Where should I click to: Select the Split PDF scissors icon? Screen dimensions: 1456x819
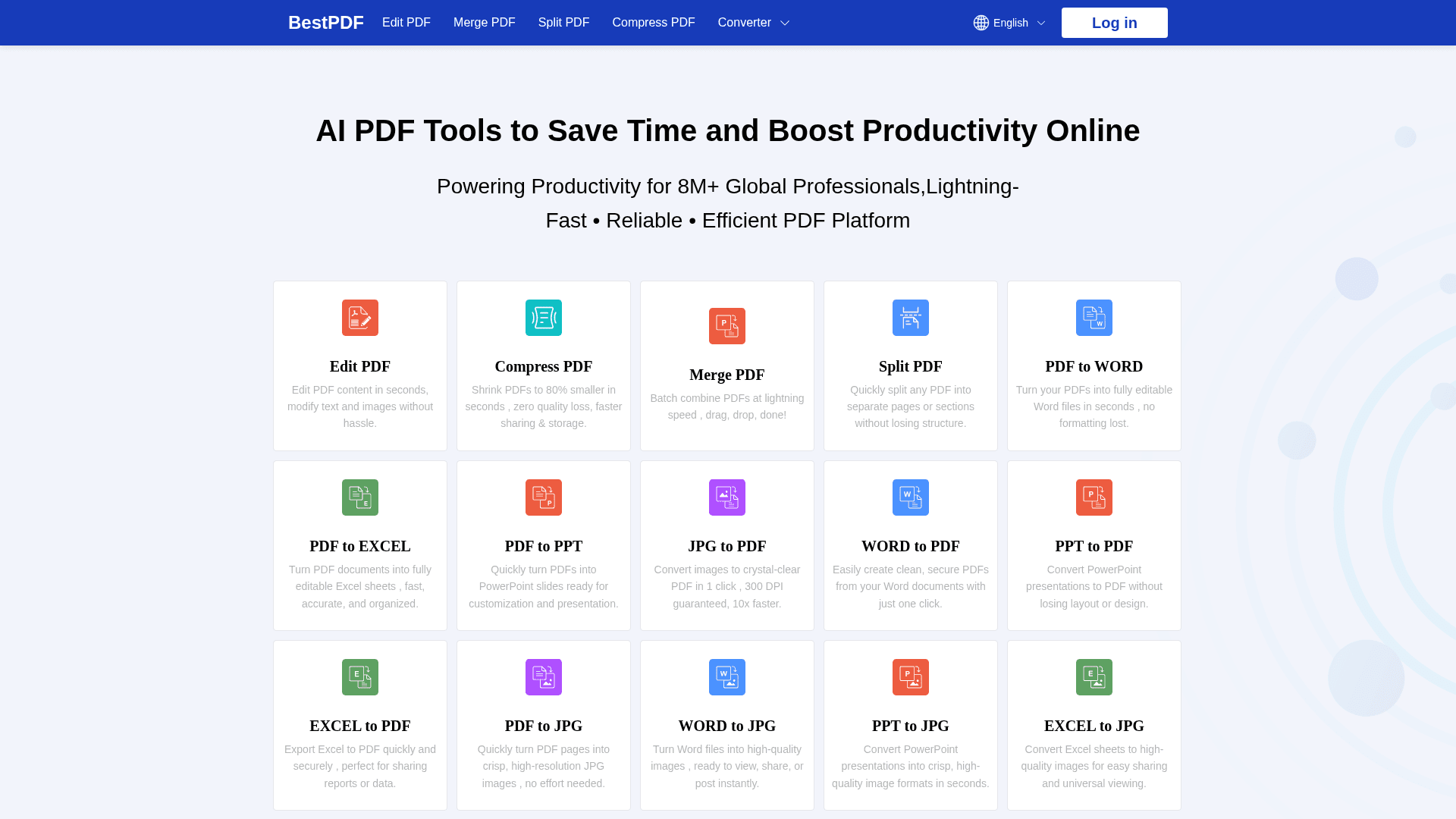[x=910, y=318]
